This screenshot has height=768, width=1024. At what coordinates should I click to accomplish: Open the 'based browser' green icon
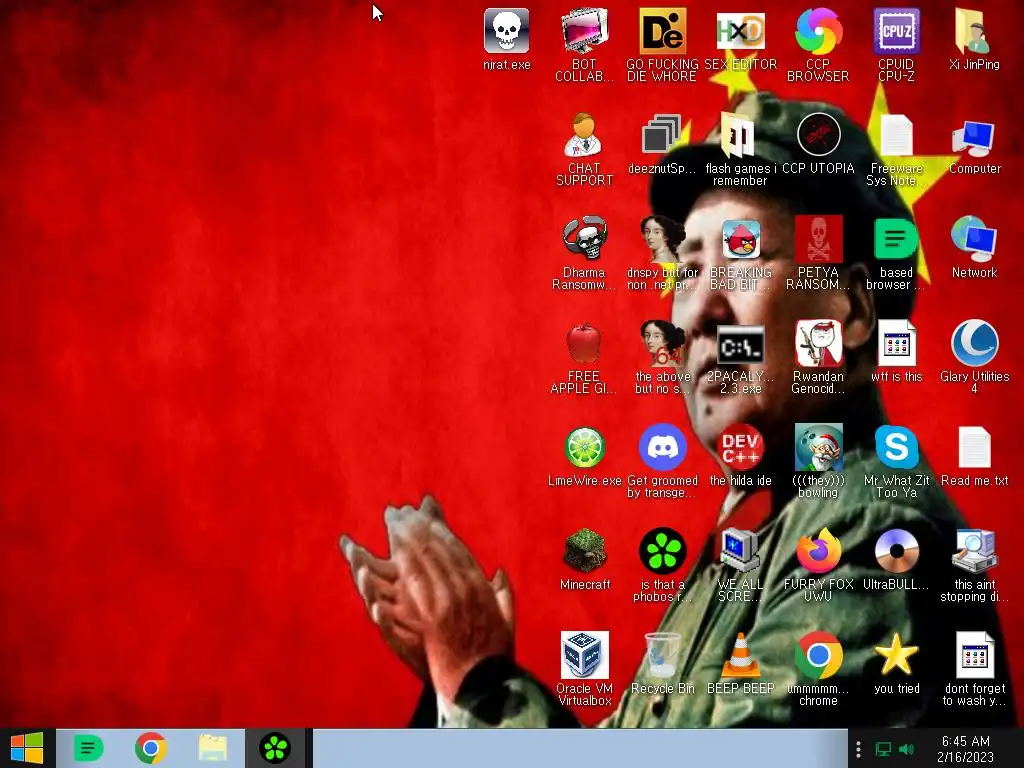pyautogui.click(x=896, y=238)
